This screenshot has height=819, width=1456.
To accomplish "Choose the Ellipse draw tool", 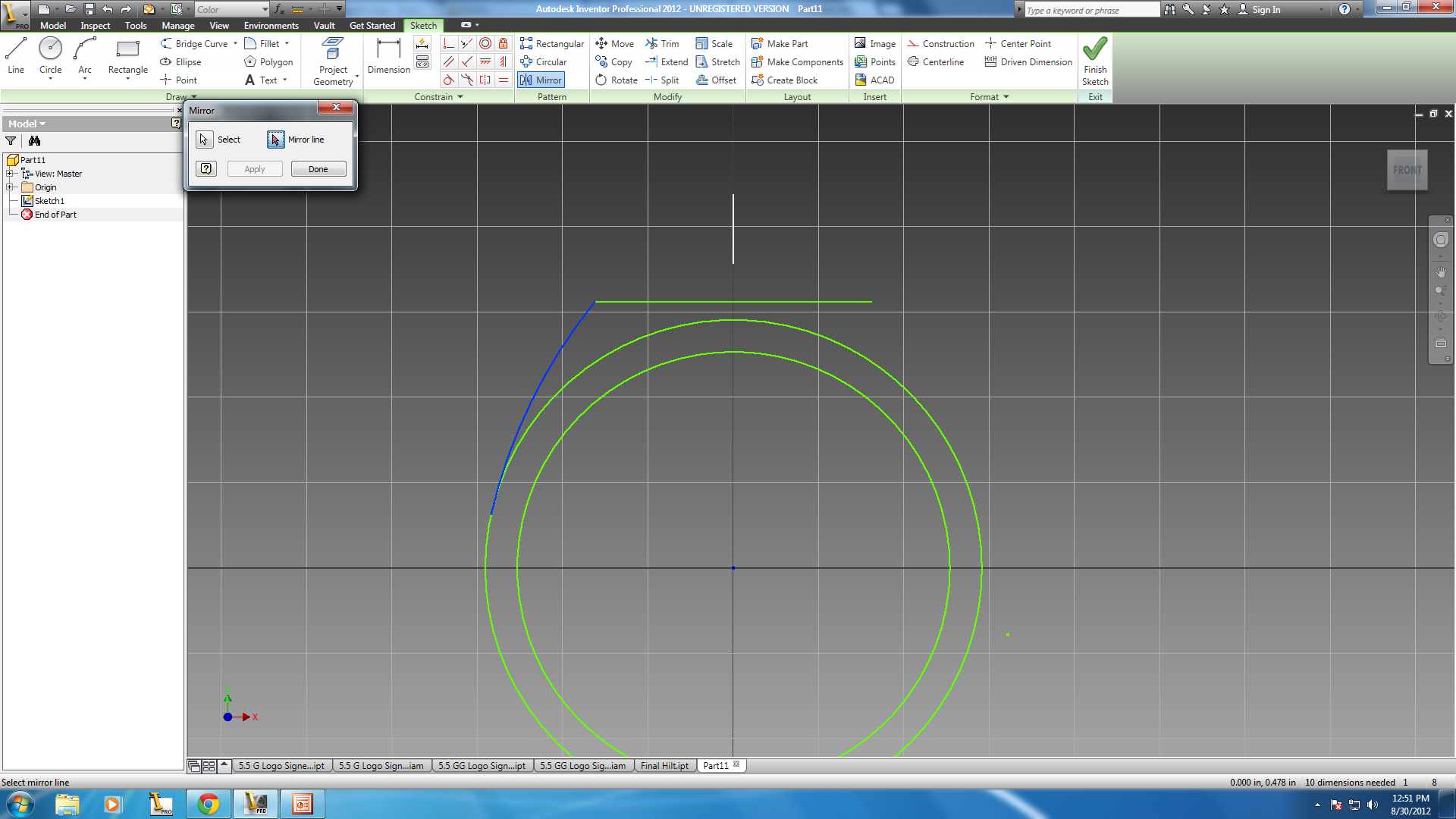I will coord(180,62).
